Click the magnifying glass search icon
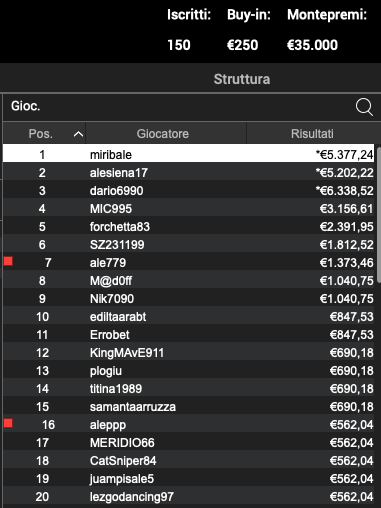 (x=364, y=107)
